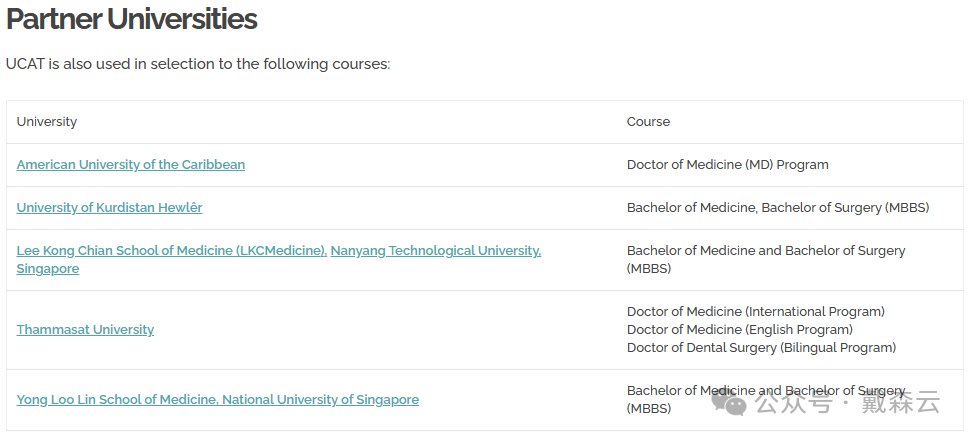Visit Yong Loo Lin School of Medicine link

point(218,400)
